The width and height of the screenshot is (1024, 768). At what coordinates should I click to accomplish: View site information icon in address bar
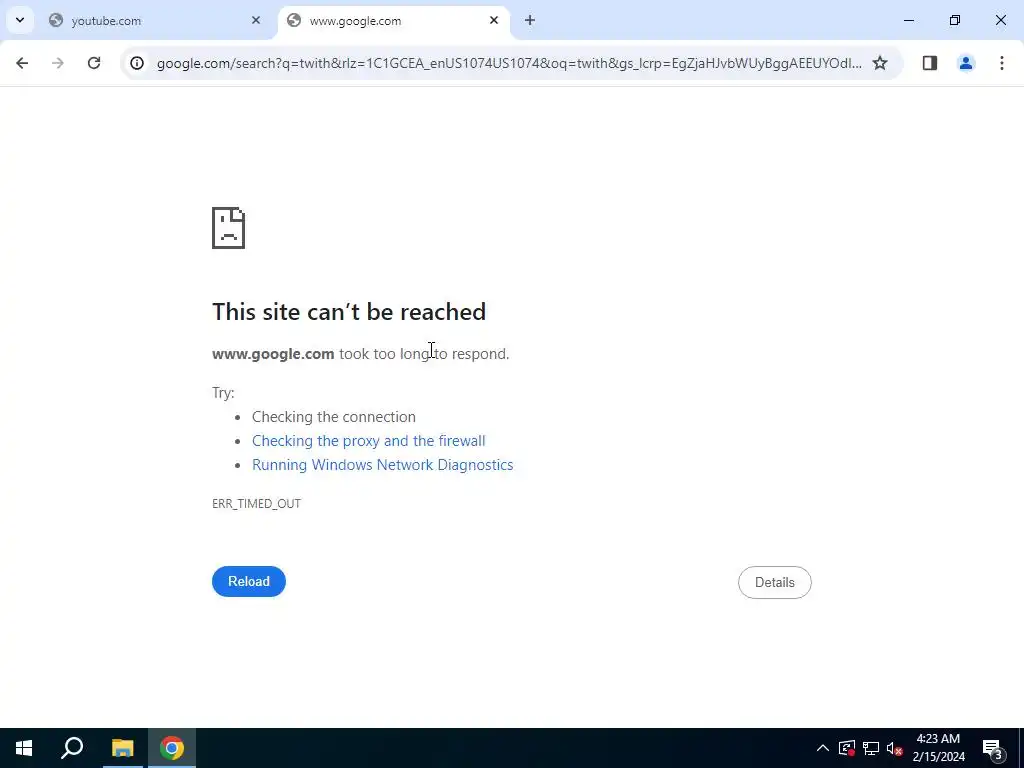[x=136, y=63]
